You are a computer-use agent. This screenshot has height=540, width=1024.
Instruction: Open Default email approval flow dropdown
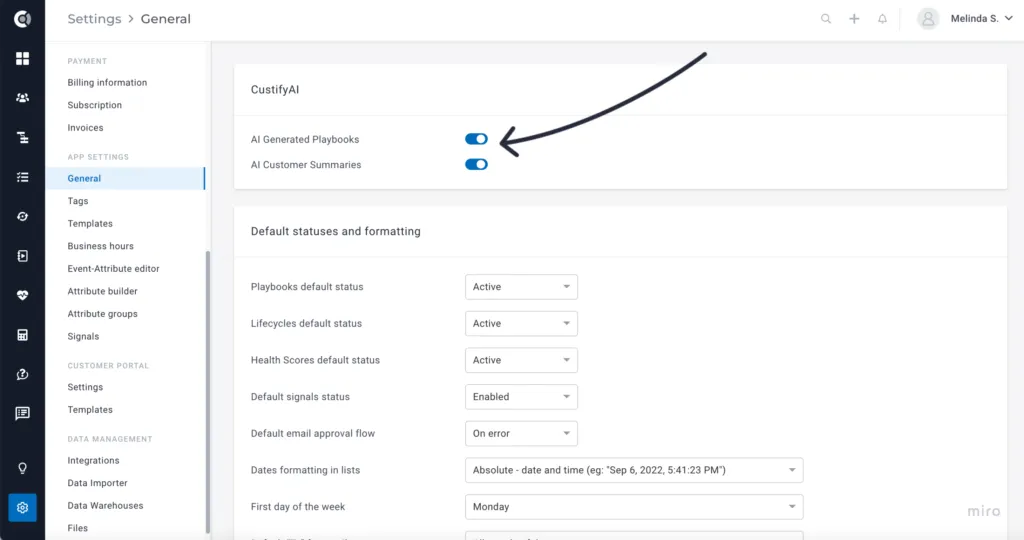coord(521,434)
